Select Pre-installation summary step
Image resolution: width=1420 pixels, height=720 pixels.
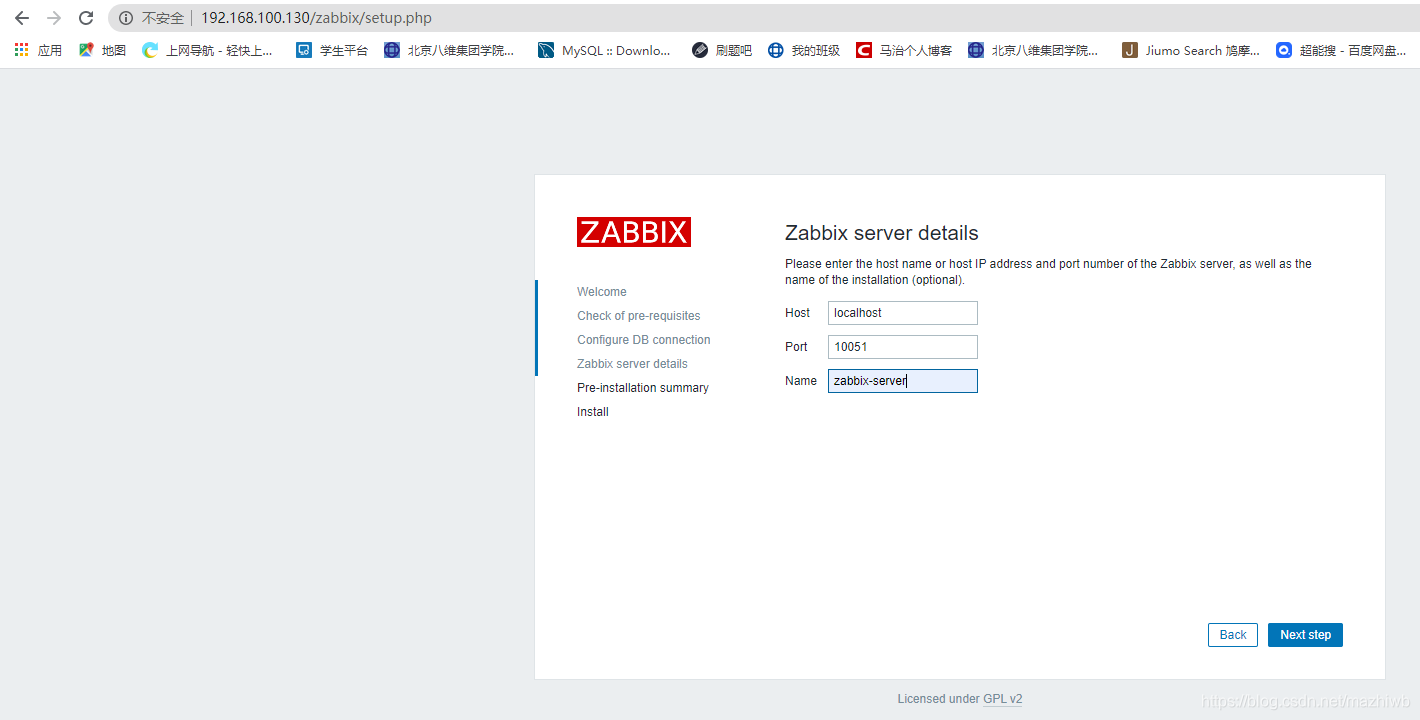pos(643,388)
